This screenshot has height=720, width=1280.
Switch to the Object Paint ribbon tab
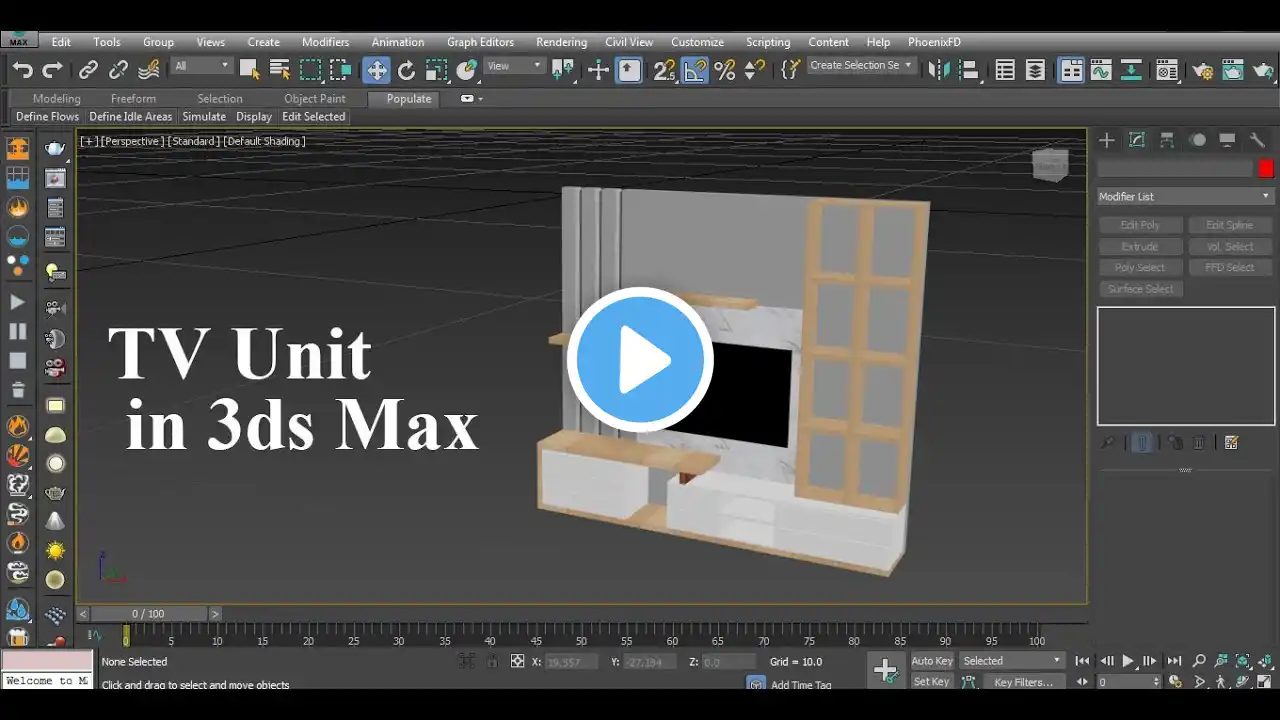(x=315, y=99)
